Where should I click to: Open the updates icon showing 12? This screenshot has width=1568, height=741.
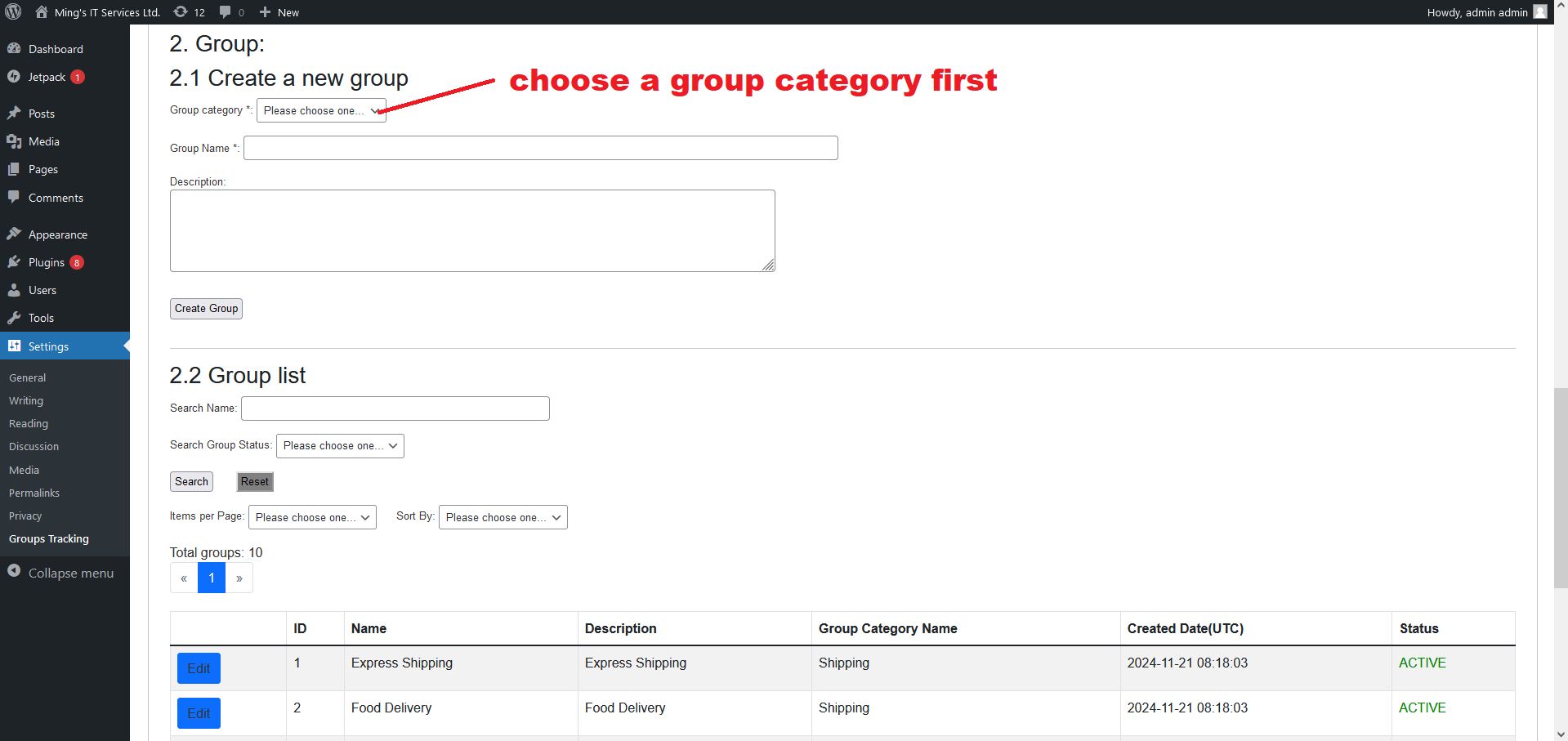tap(181, 12)
